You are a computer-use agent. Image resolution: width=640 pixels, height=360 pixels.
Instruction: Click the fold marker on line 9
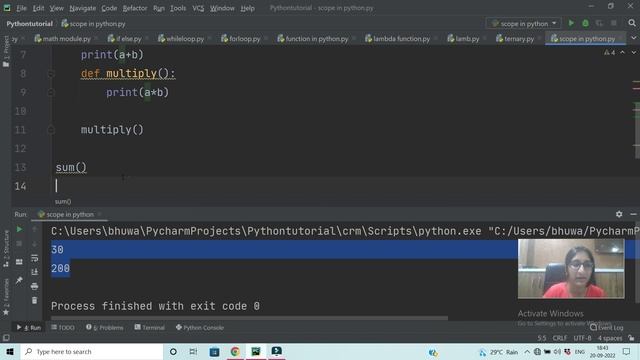coord(51,92)
